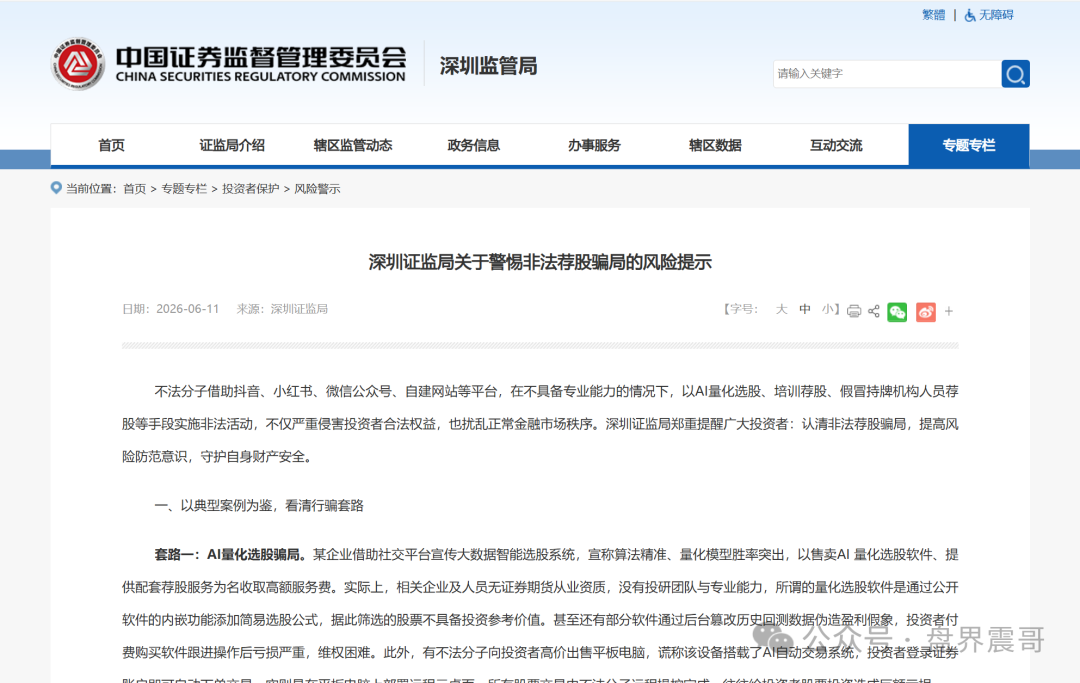This screenshot has height=683, width=1080.
Task: Set font size to 大
Action: 781,309
